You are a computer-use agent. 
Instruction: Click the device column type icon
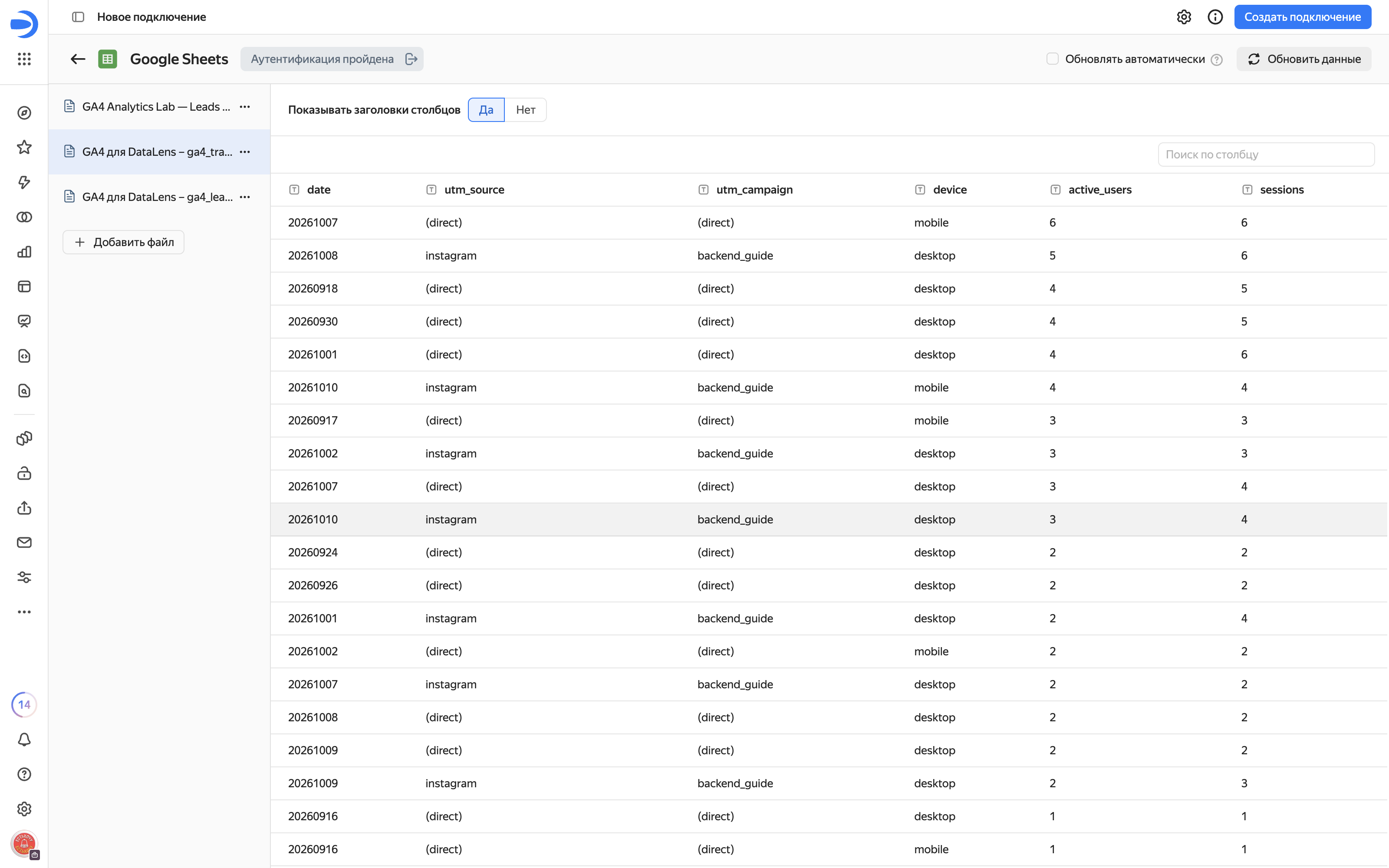pos(919,190)
